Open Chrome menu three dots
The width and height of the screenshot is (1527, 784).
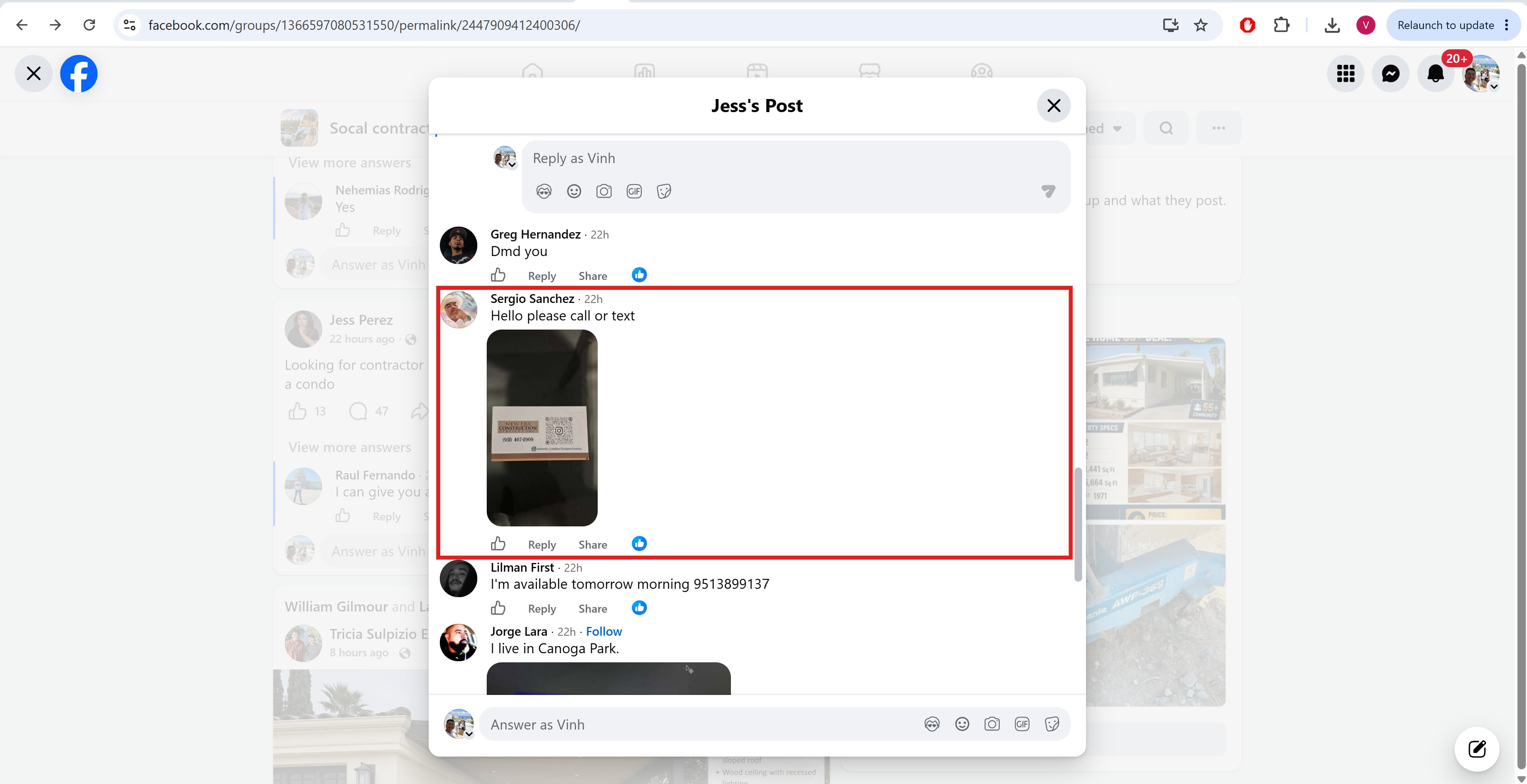pyautogui.click(x=1507, y=25)
